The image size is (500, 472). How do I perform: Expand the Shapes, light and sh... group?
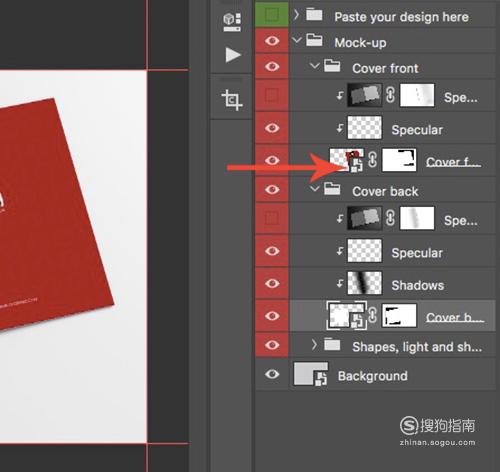pos(314,345)
